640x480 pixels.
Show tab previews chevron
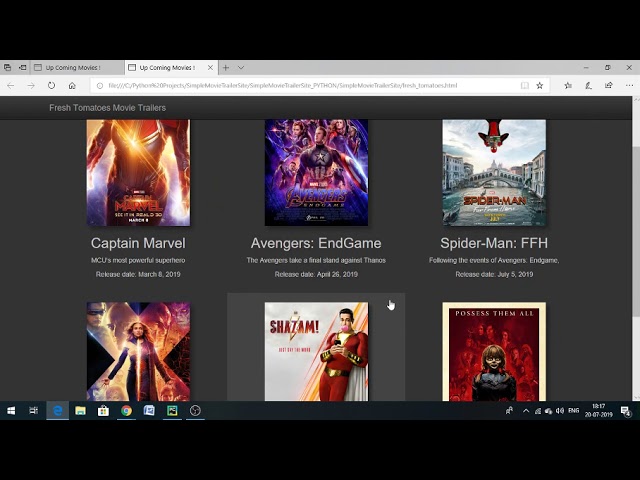pyautogui.click(x=241, y=68)
